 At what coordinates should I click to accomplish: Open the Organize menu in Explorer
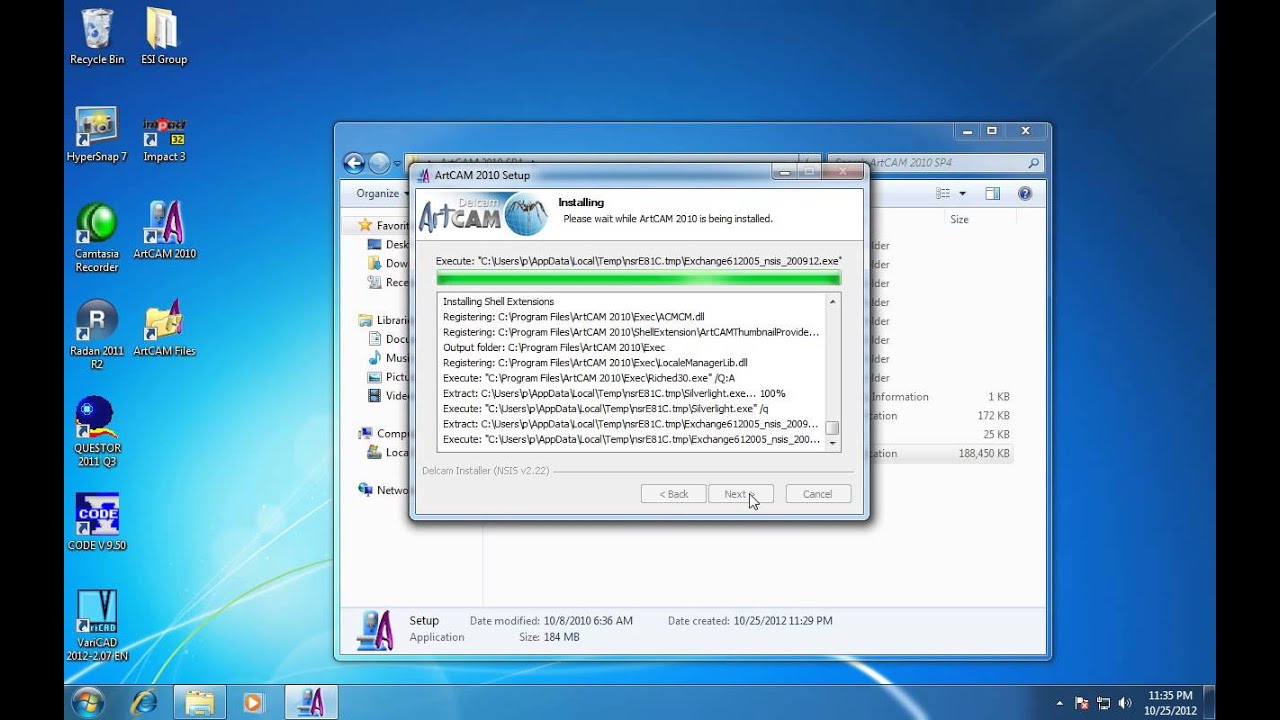click(x=383, y=193)
